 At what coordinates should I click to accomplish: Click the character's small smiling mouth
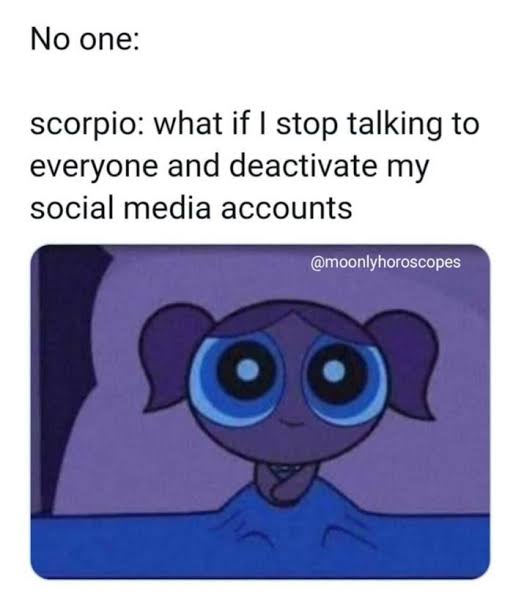click(291, 422)
